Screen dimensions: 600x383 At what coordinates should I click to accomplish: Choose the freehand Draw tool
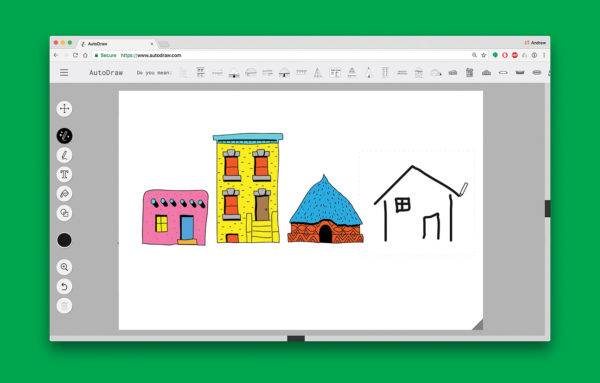point(64,155)
